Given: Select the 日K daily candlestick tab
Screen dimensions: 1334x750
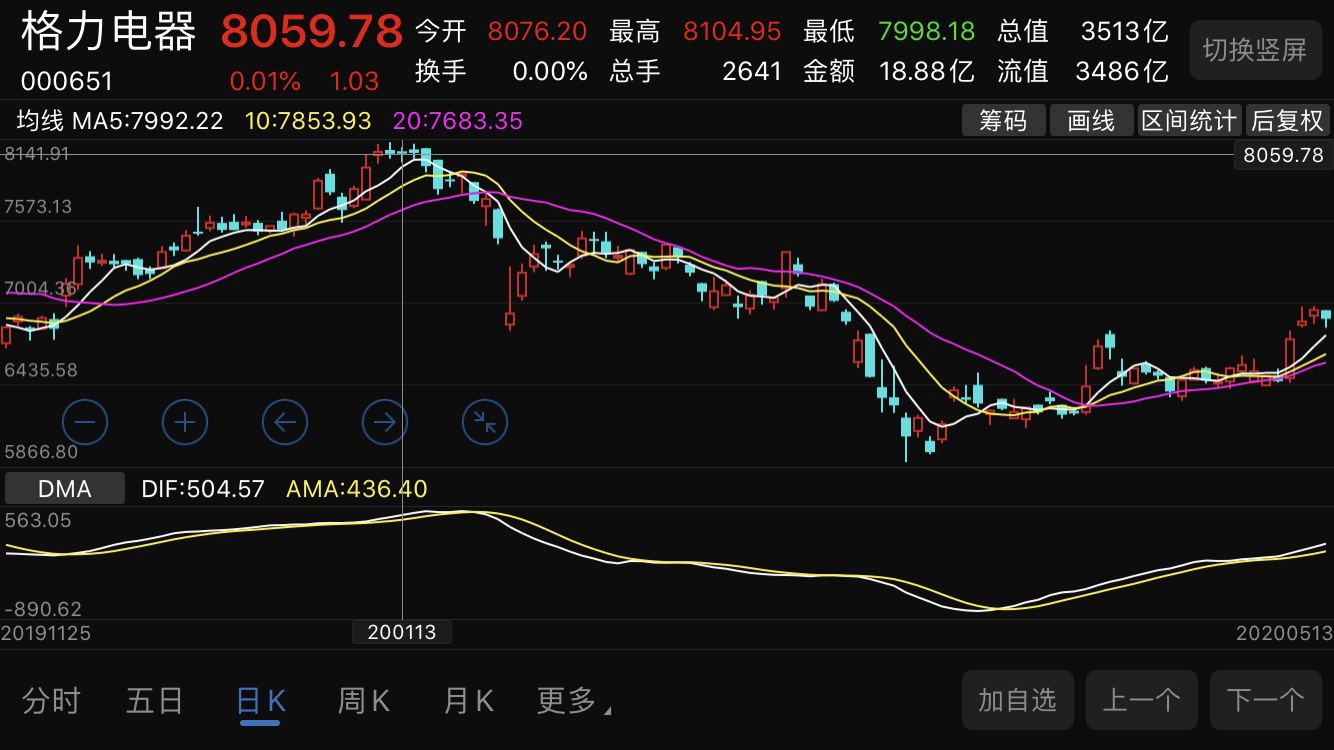Looking at the screenshot, I should 260,701.
